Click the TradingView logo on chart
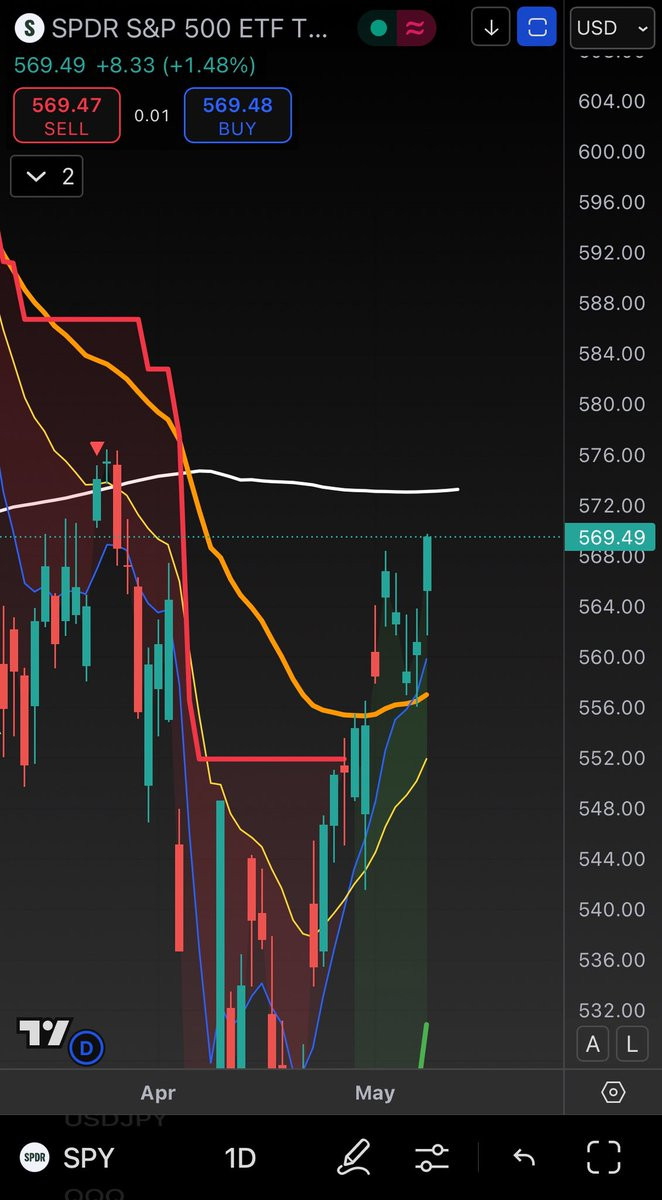Screen dimensions: 662x1200 point(44,1033)
